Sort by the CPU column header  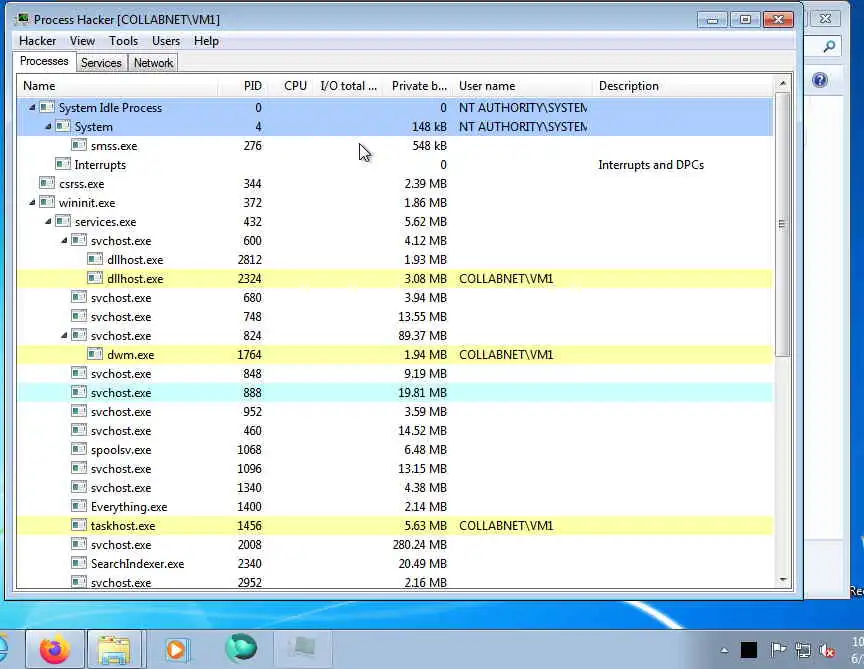[290, 86]
